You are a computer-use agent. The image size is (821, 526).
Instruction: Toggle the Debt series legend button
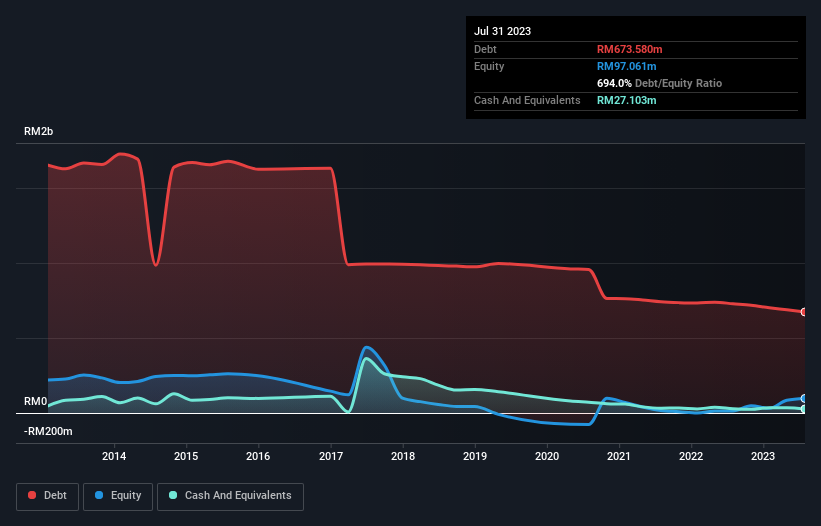tap(47, 496)
